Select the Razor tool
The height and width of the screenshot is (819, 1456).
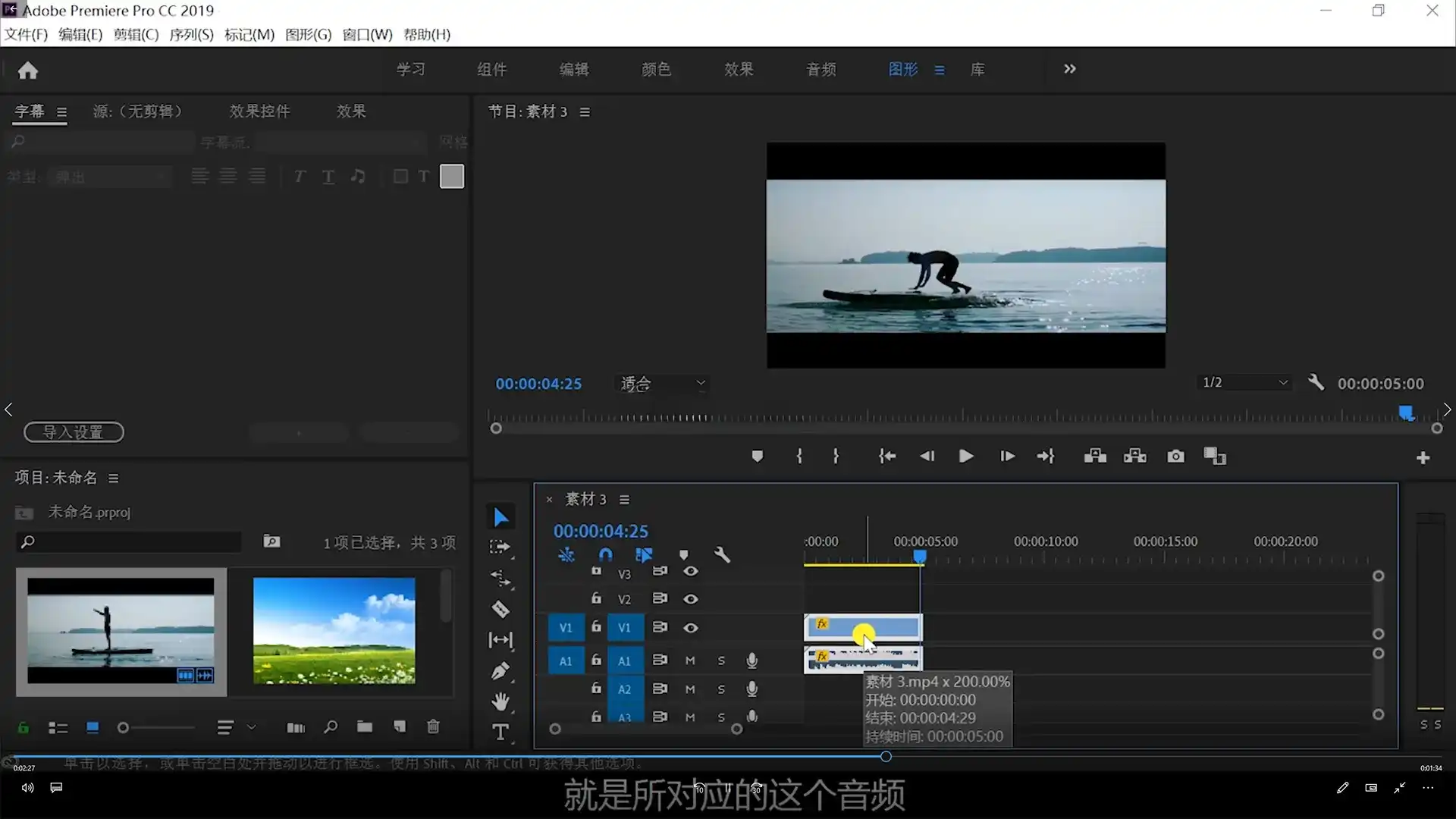(500, 609)
